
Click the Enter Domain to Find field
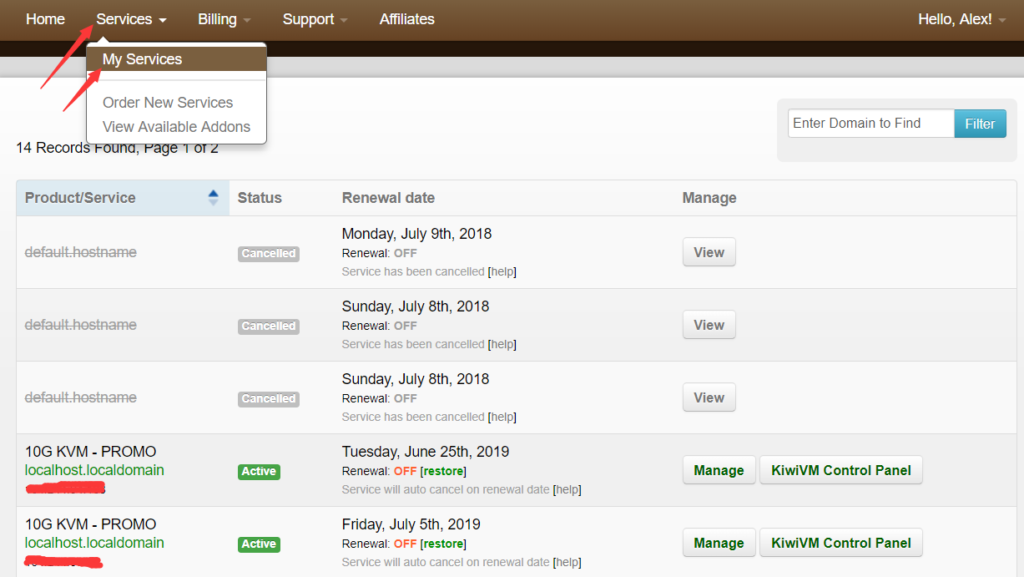870,123
